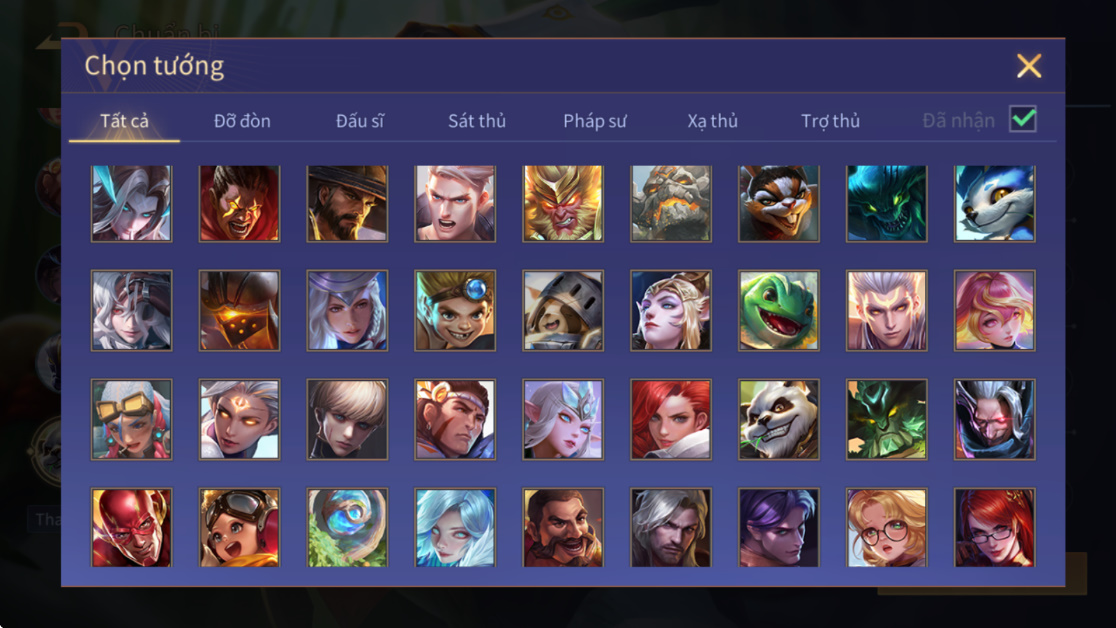Select the Tất cả tab
This screenshot has width=1116, height=628.
(x=125, y=121)
